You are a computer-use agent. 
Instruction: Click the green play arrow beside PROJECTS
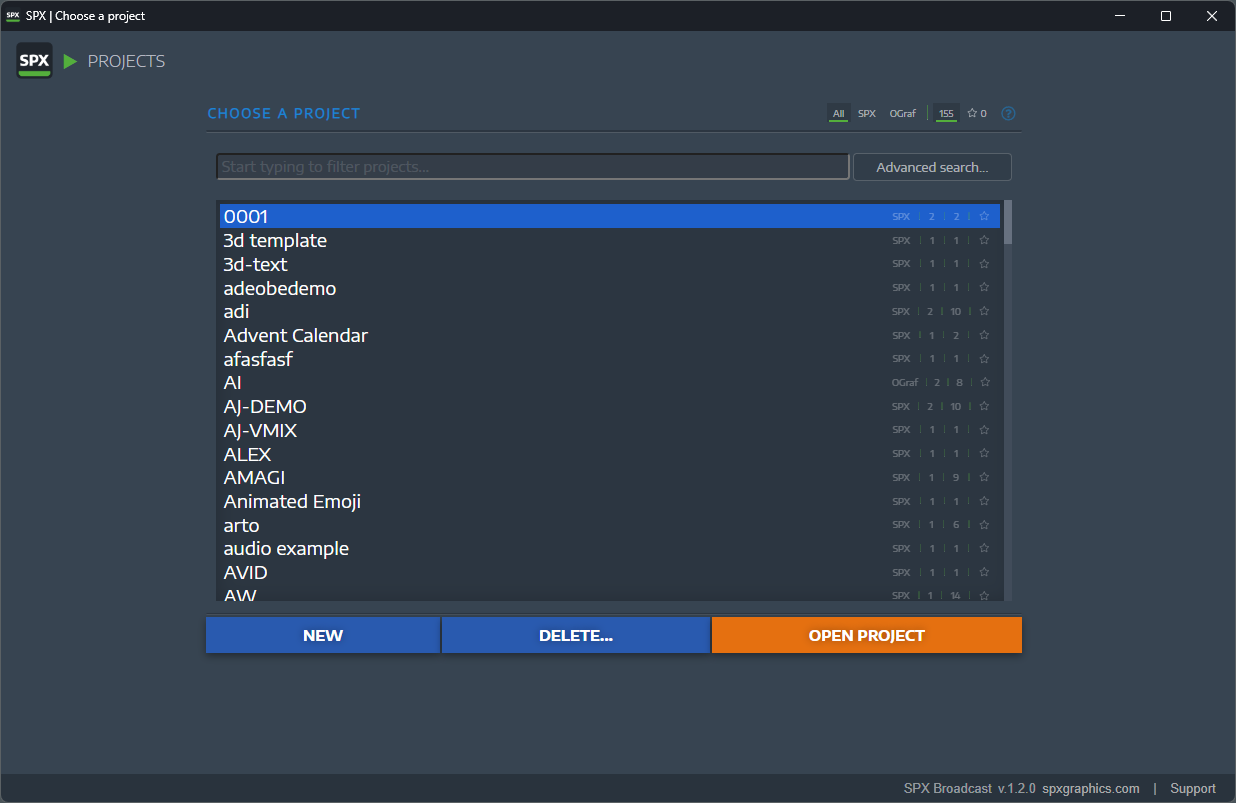click(x=70, y=61)
